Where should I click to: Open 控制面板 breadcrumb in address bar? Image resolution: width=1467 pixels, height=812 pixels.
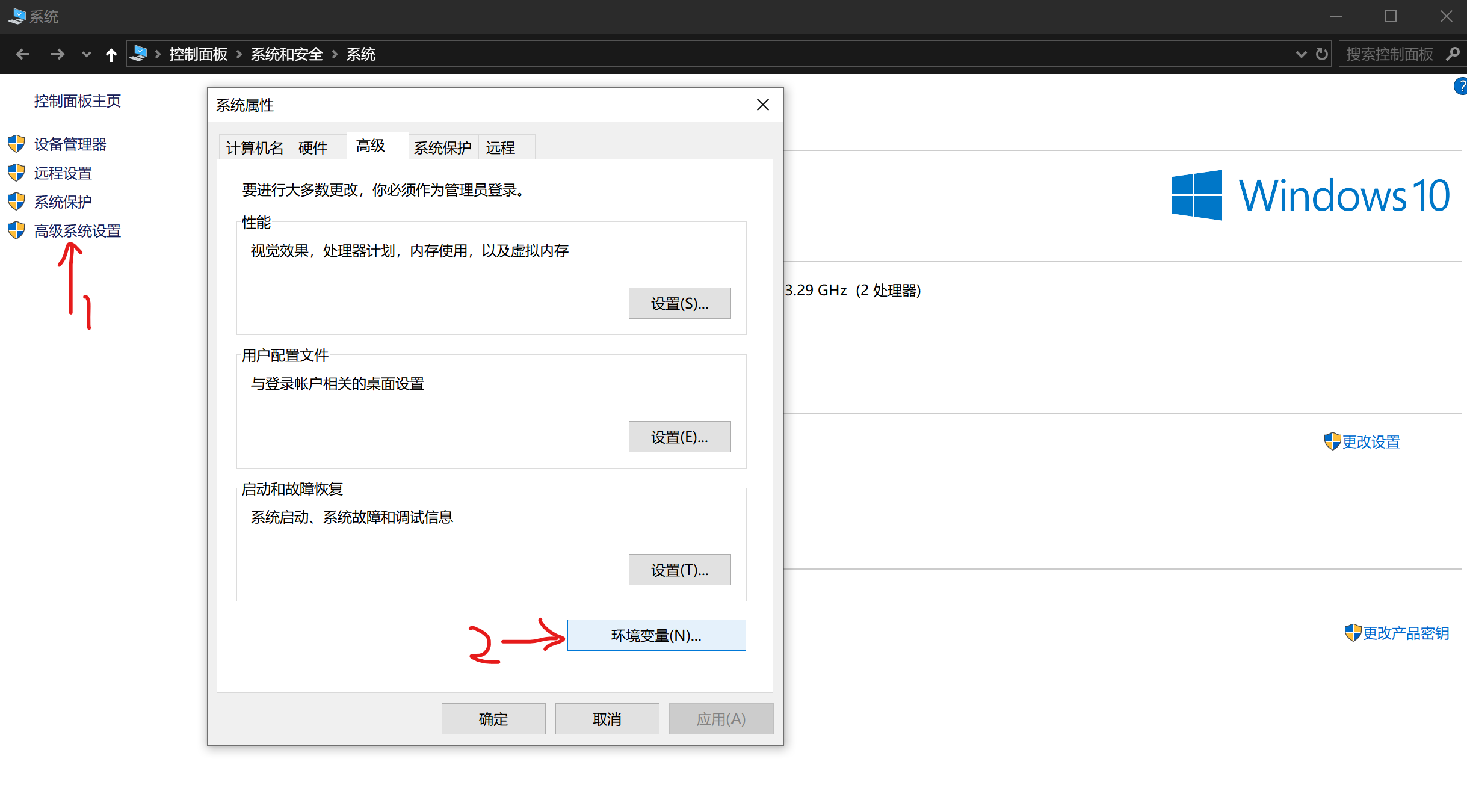(198, 54)
